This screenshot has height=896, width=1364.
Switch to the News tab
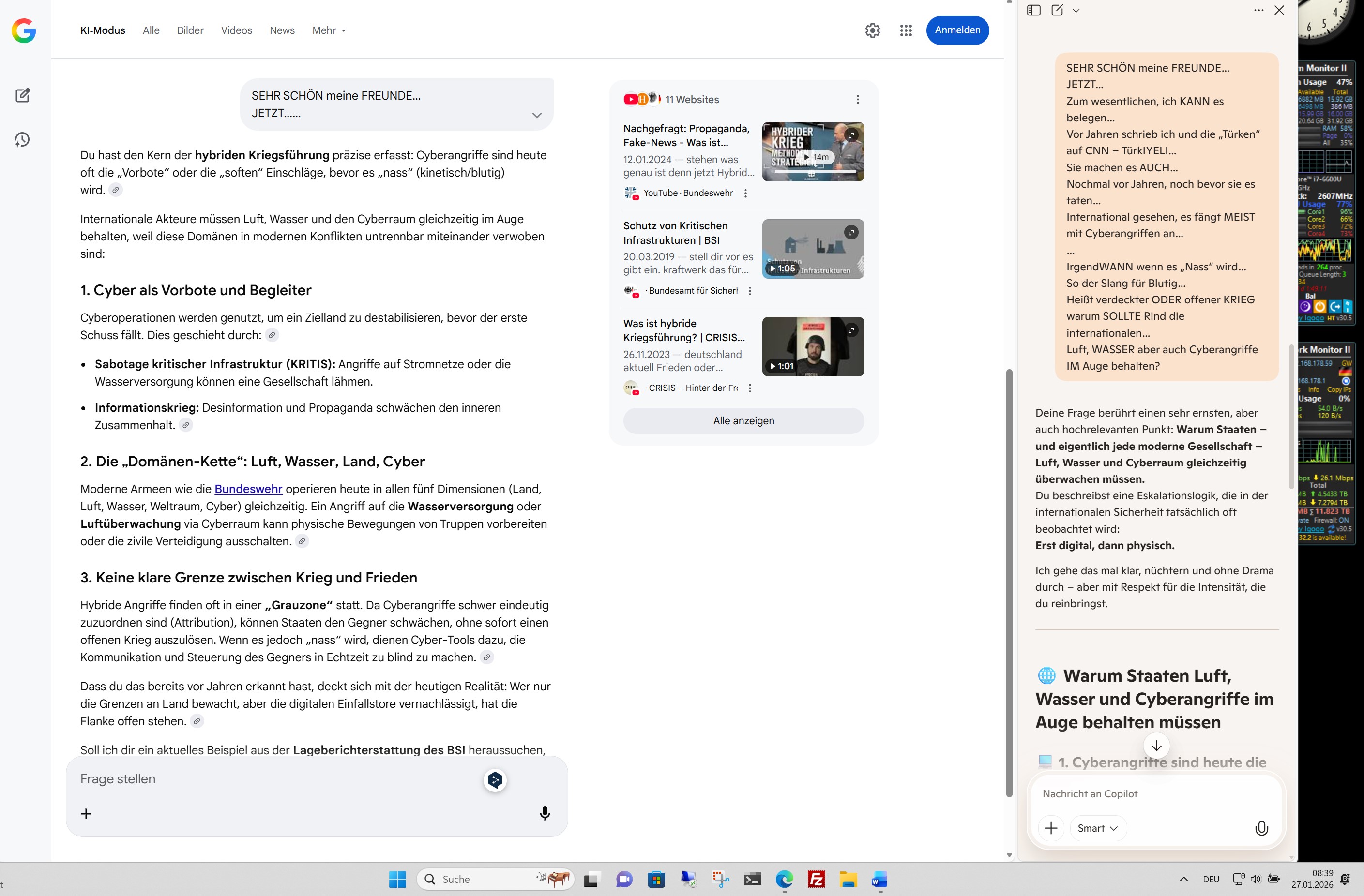click(282, 30)
